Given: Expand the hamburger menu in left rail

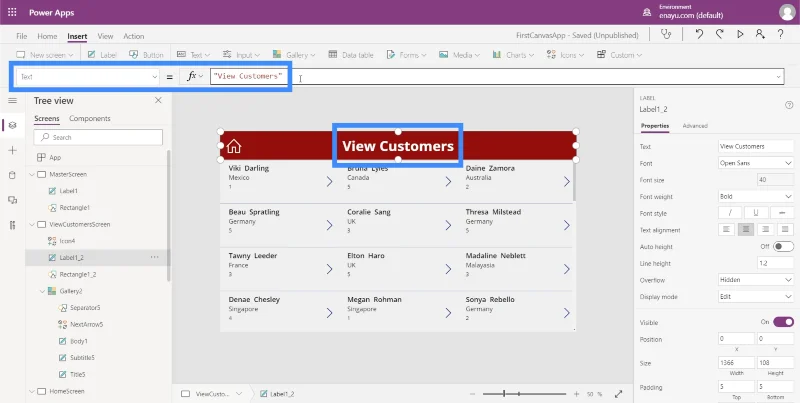Looking at the screenshot, I should (12, 100).
